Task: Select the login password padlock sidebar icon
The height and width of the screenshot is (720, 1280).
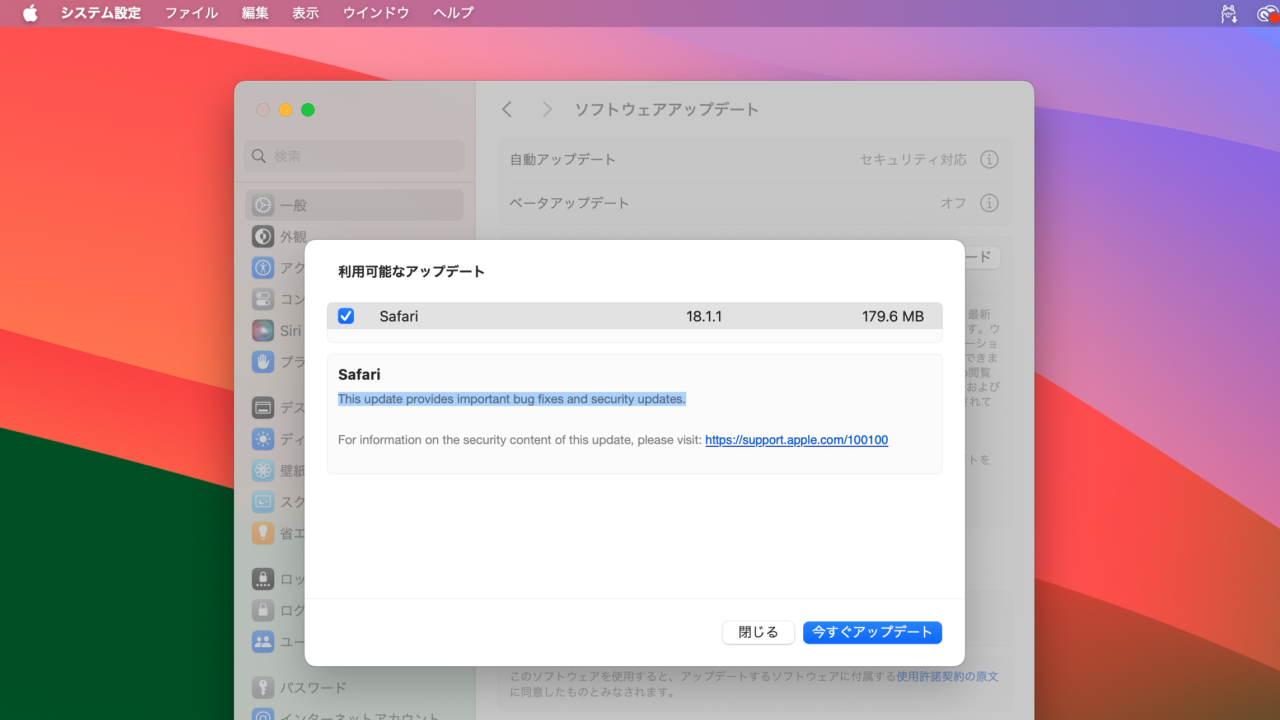Action: point(263,610)
